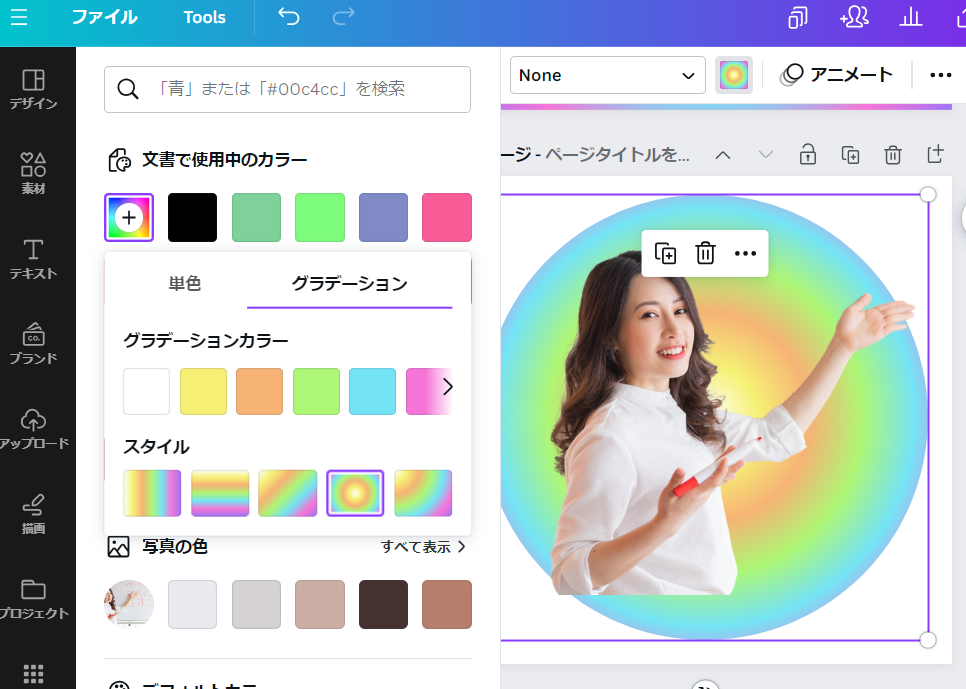Open the テキスト sidebar panel
Viewport: 966px width, 689px height.
coord(33,259)
